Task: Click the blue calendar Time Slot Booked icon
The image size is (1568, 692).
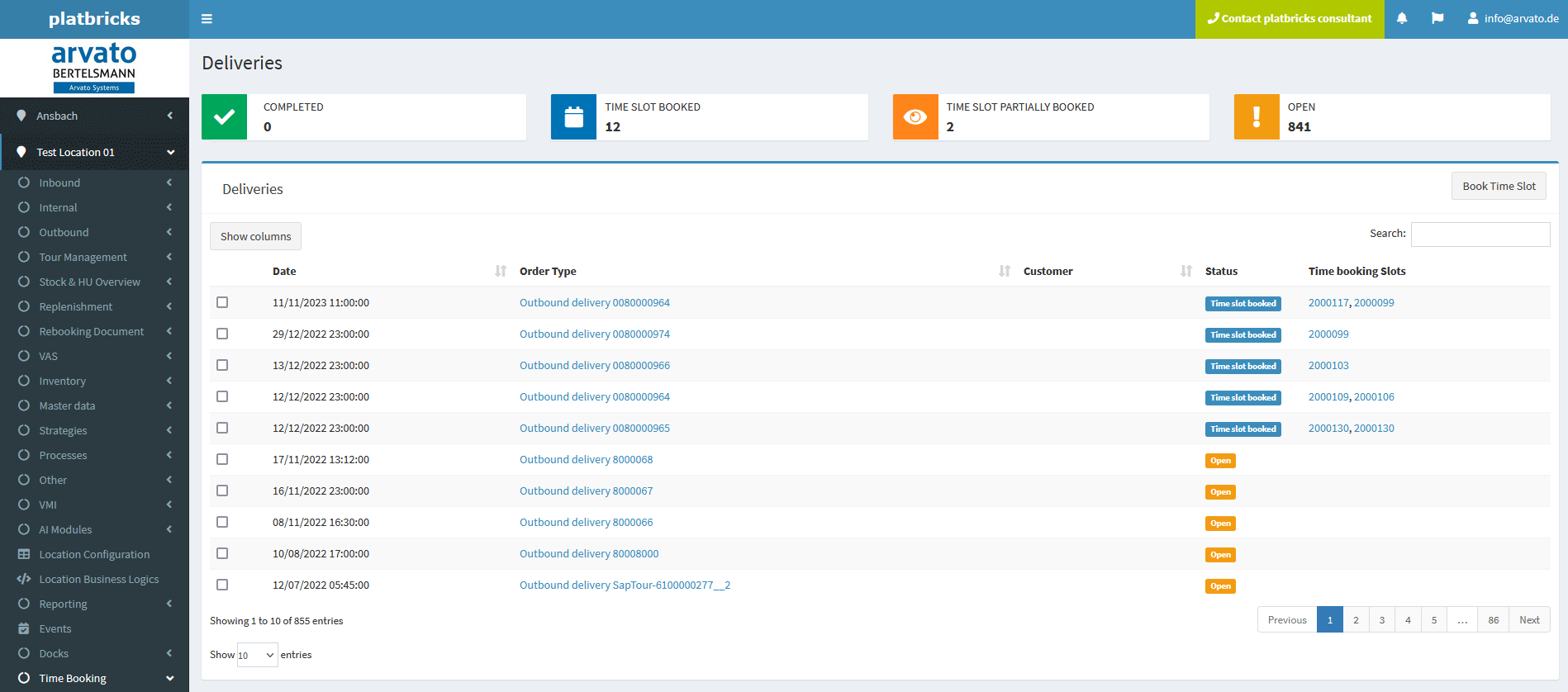Action: (x=573, y=117)
